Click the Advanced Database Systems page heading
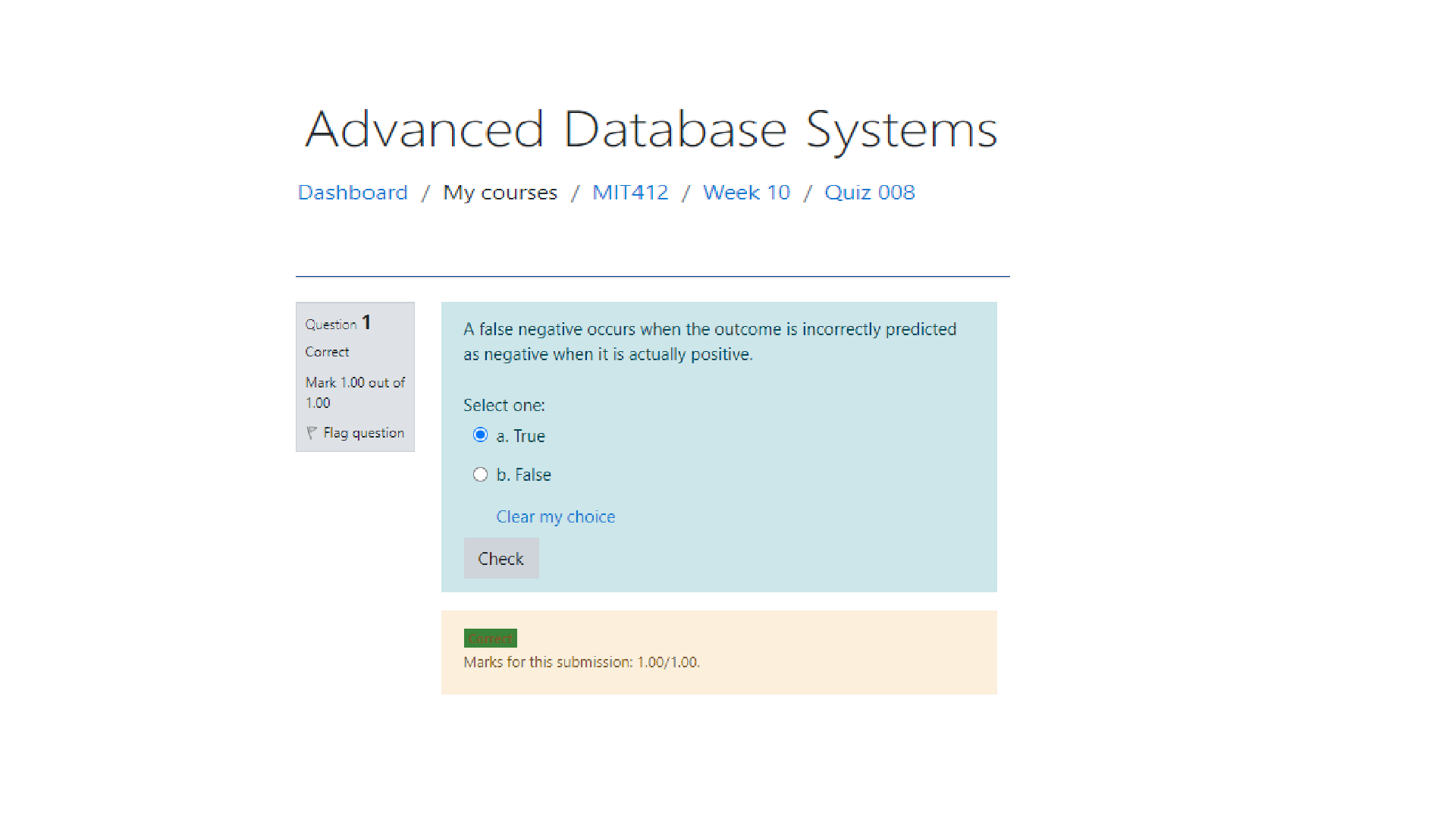The height and width of the screenshot is (819, 1456). click(651, 129)
